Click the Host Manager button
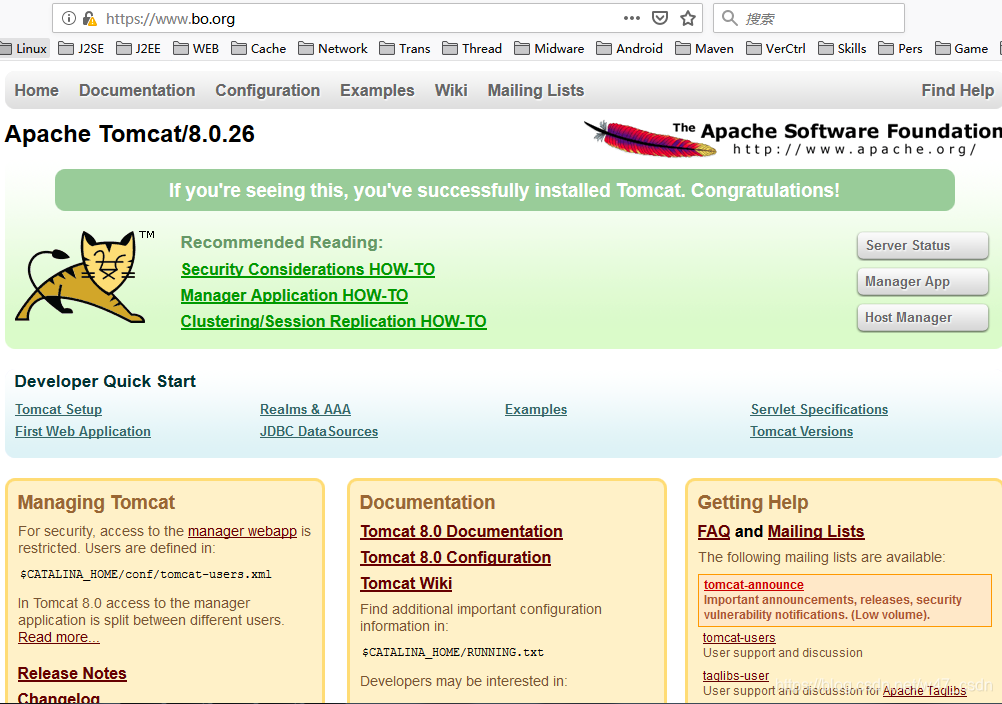This screenshot has width=1002, height=704. (x=923, y=318)
